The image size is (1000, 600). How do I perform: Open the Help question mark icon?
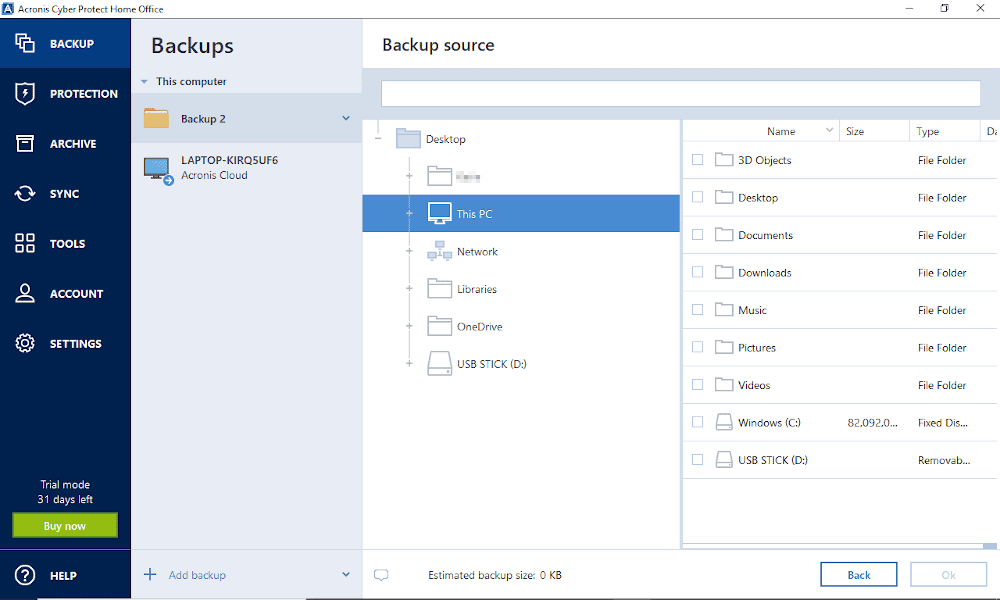coord(25,575)
